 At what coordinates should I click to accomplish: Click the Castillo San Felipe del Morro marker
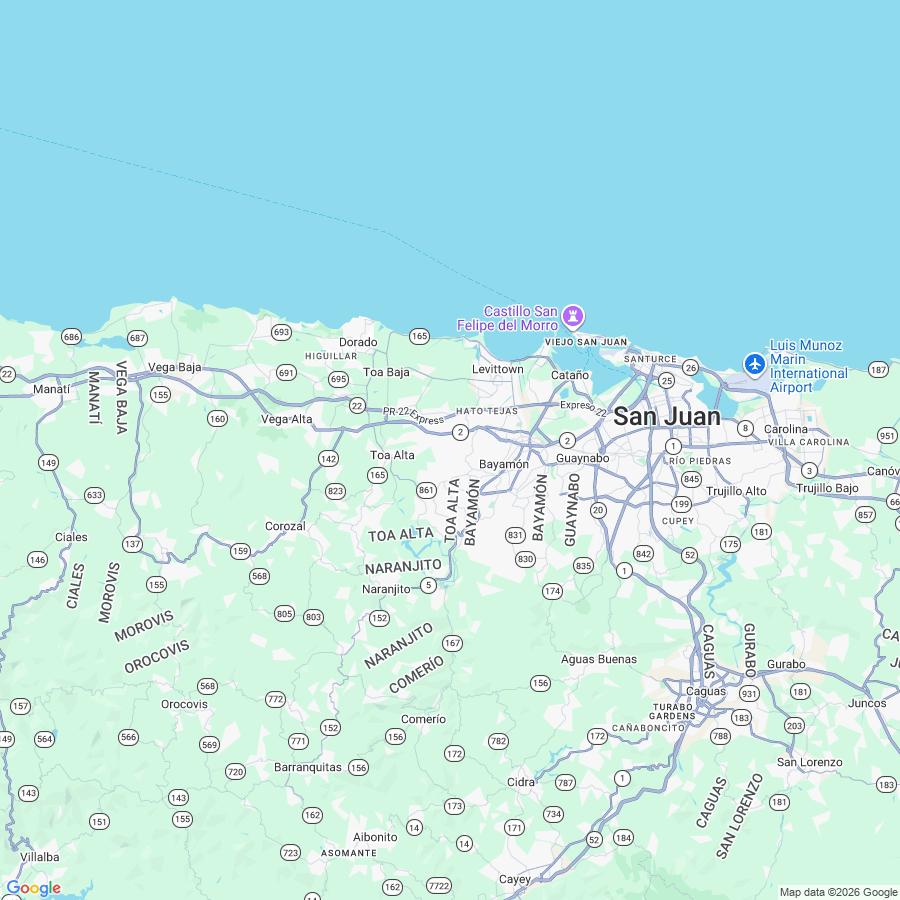573,316
